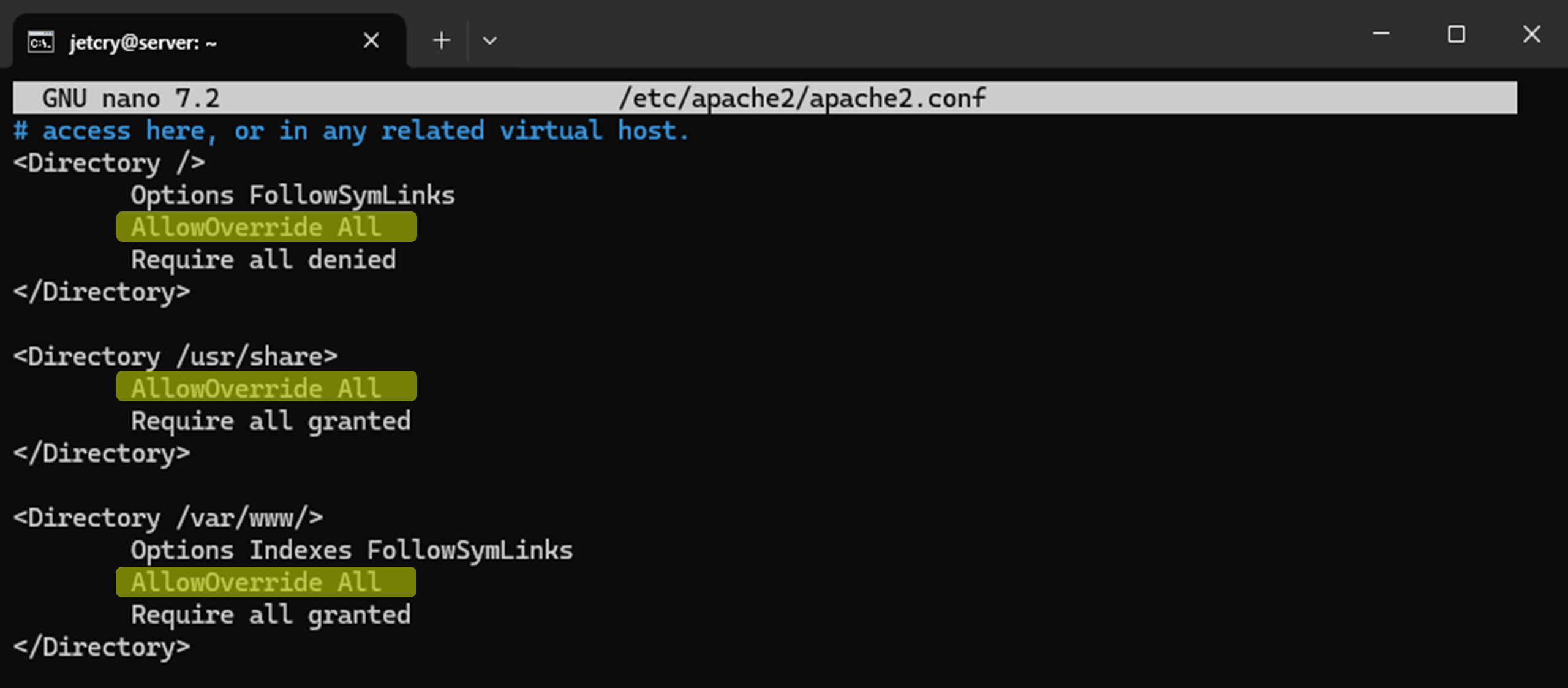Click the <Directory /var/www/> line

(168, 518)
